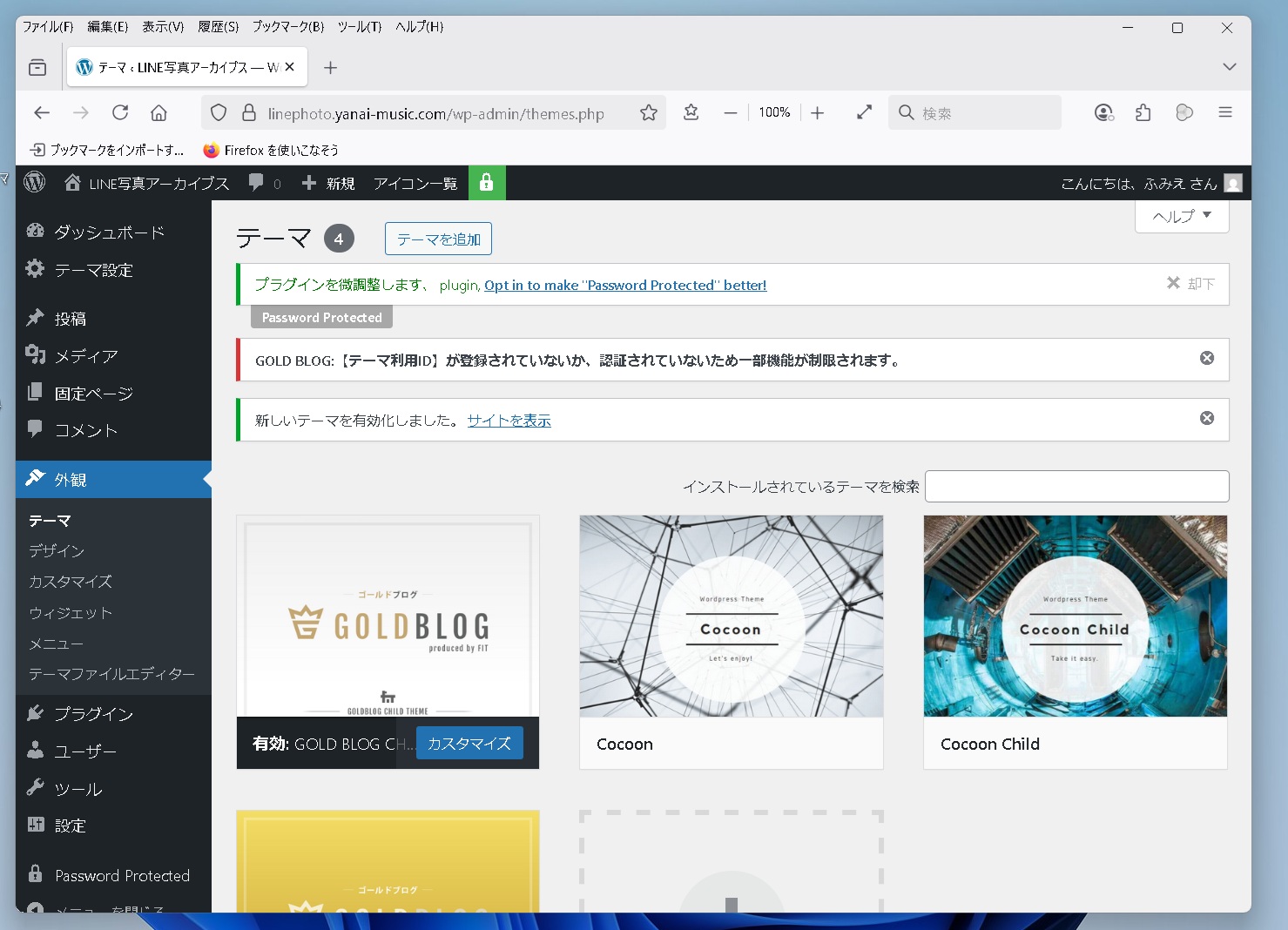The image size is (1288, 930).
Task: Click the green padlock in the admin bar
Action: 487,182
